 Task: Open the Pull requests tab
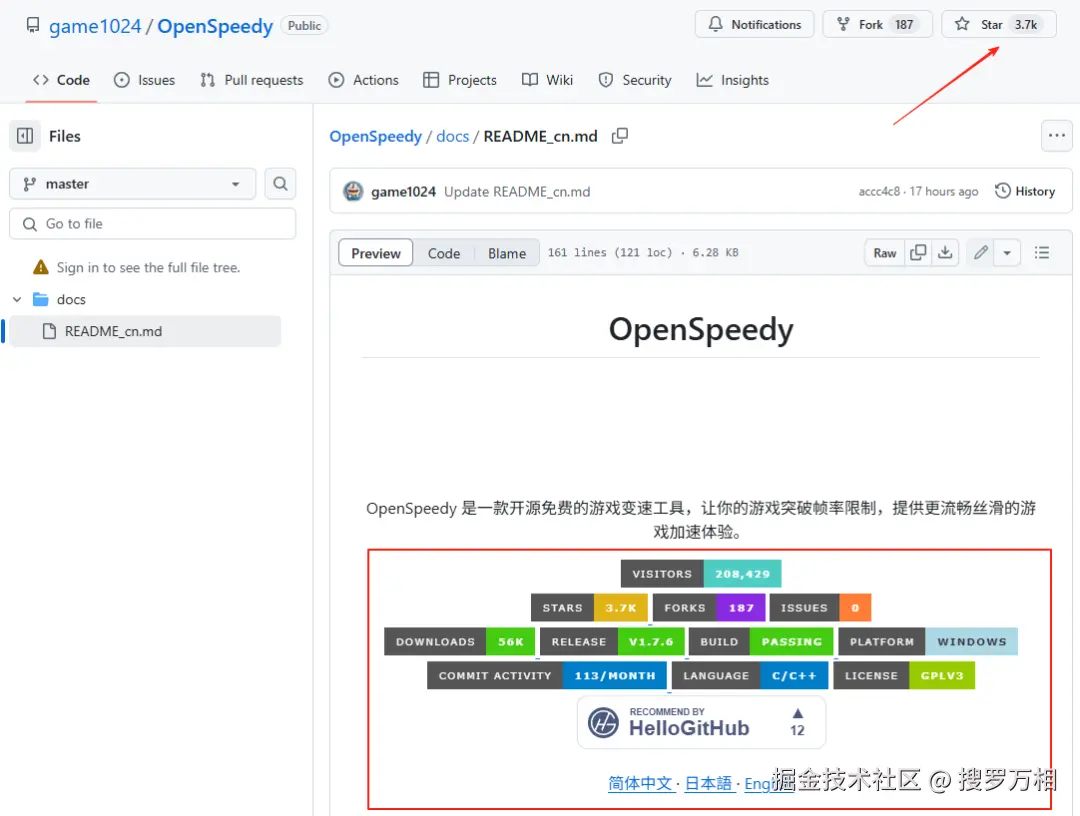click(251, 80)
